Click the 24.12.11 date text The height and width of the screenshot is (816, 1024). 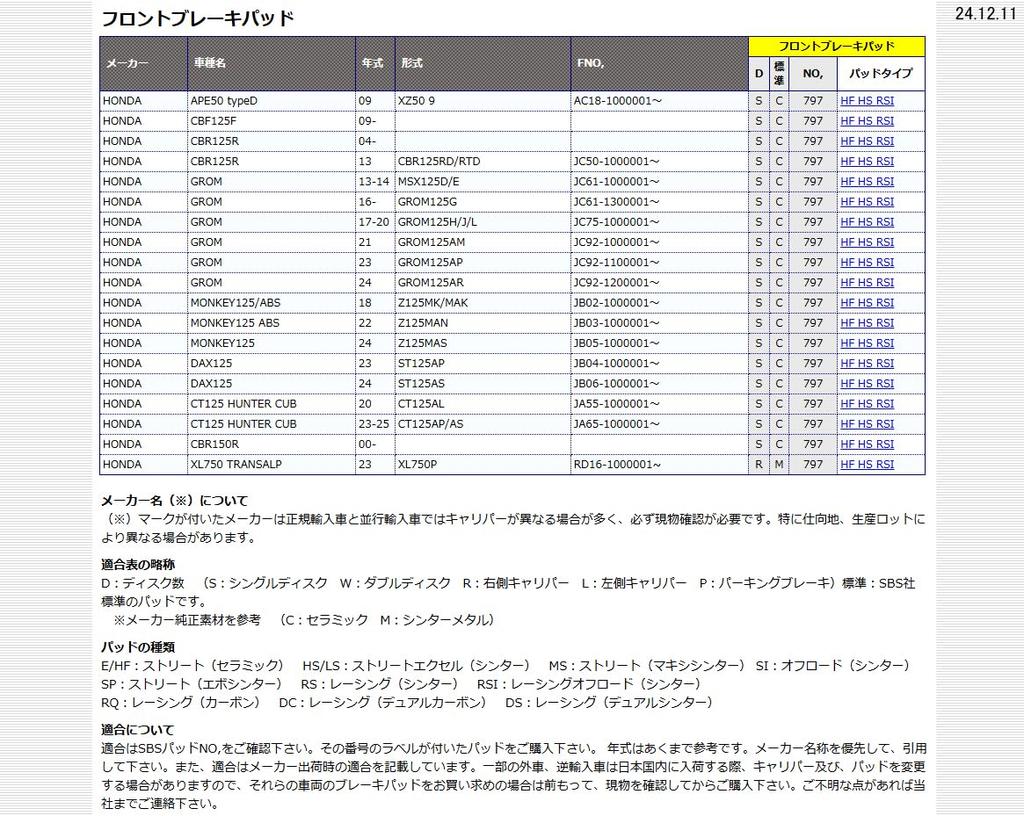click(985, 13)
